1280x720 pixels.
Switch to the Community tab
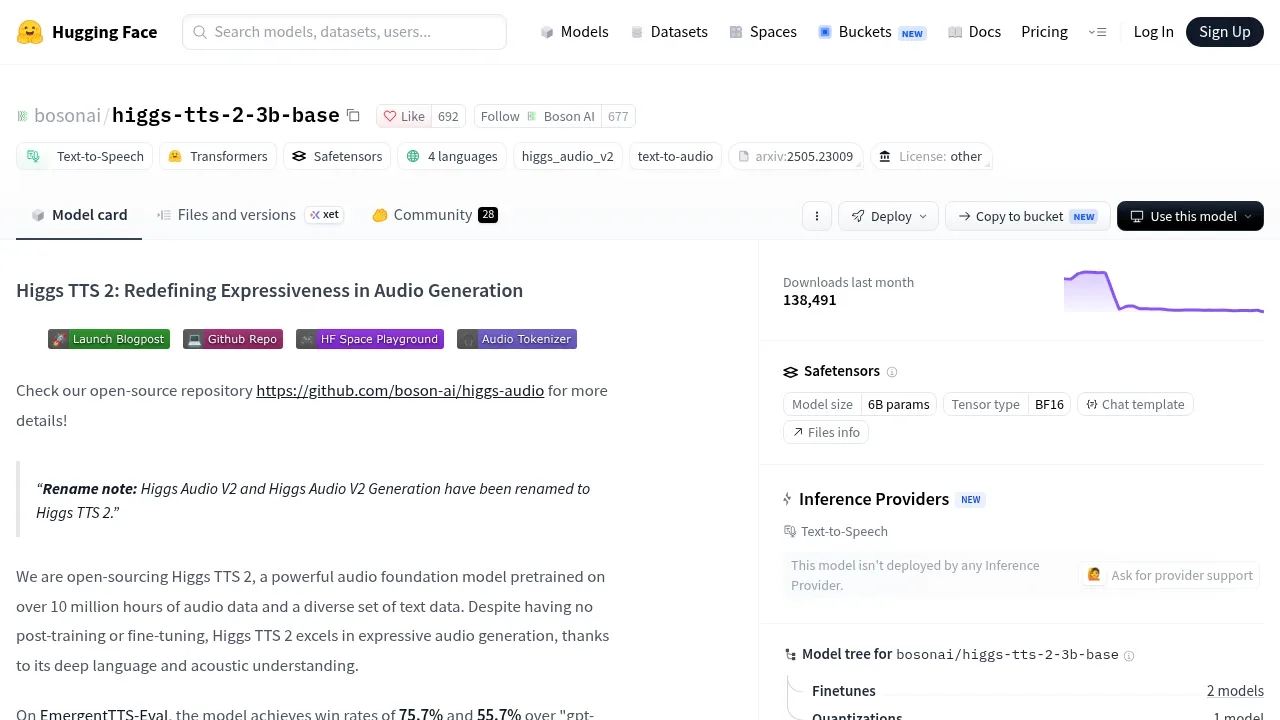[434, 215]
